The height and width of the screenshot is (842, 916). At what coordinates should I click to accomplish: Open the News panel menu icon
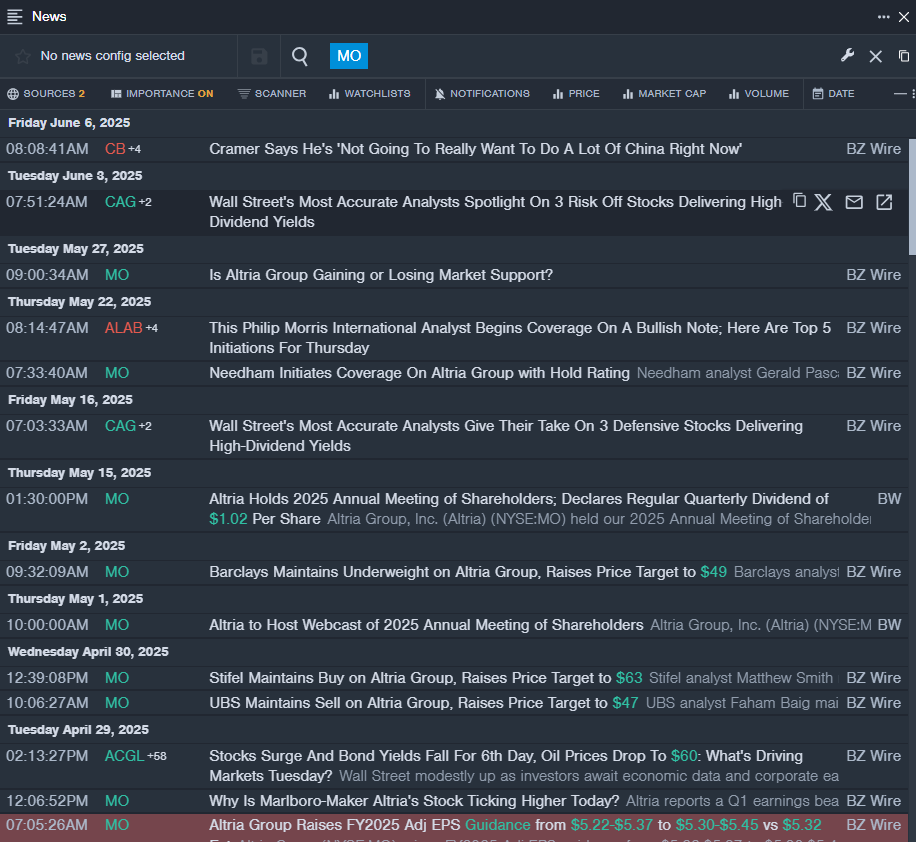[15, 16]
